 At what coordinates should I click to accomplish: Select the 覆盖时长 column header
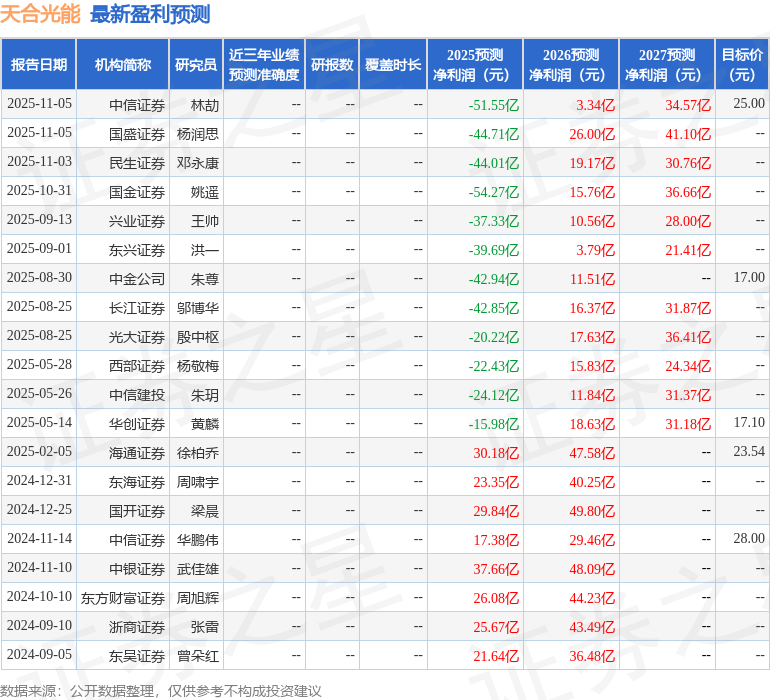pyautogui.click(x=393, y=65)
